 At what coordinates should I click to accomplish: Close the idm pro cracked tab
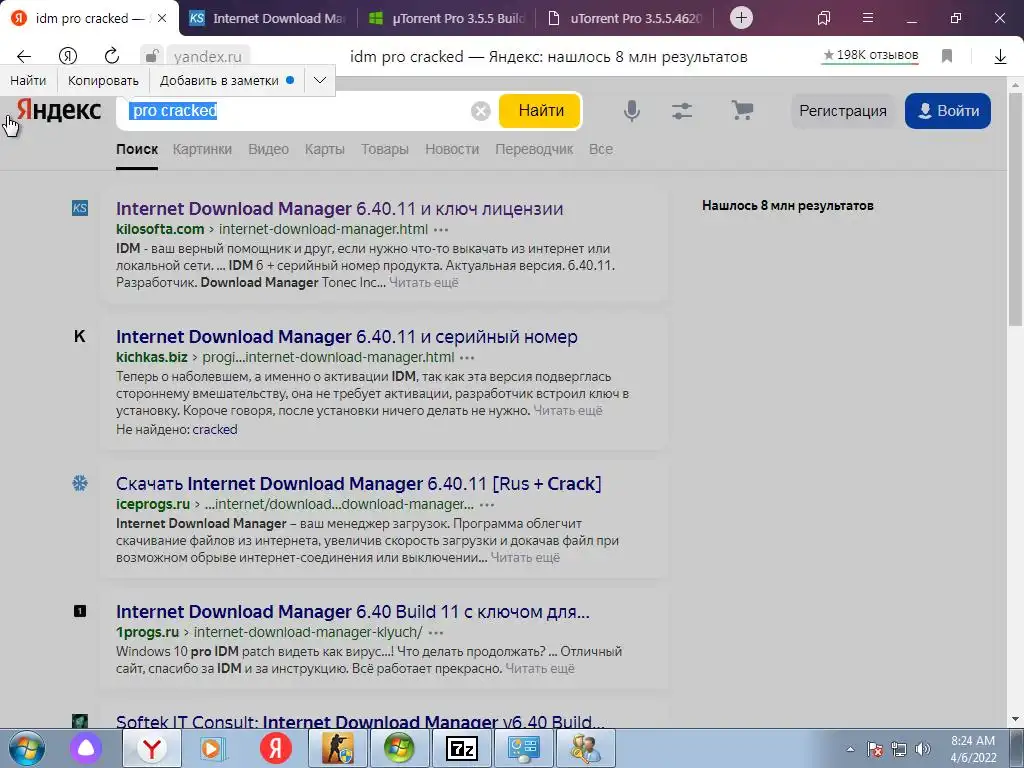[162, 18]
